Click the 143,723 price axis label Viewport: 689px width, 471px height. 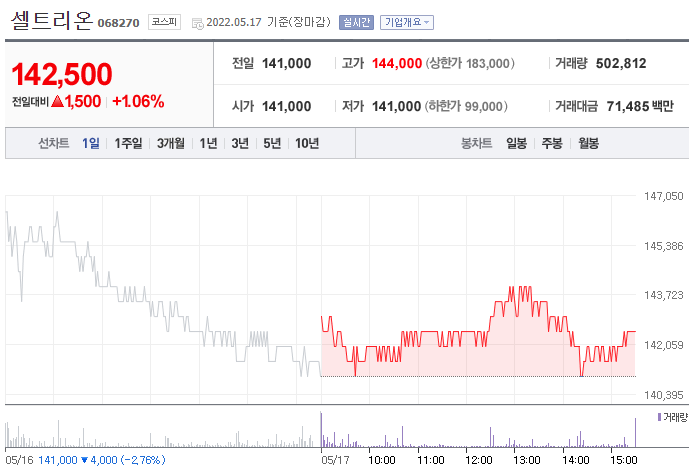(664, 295)
